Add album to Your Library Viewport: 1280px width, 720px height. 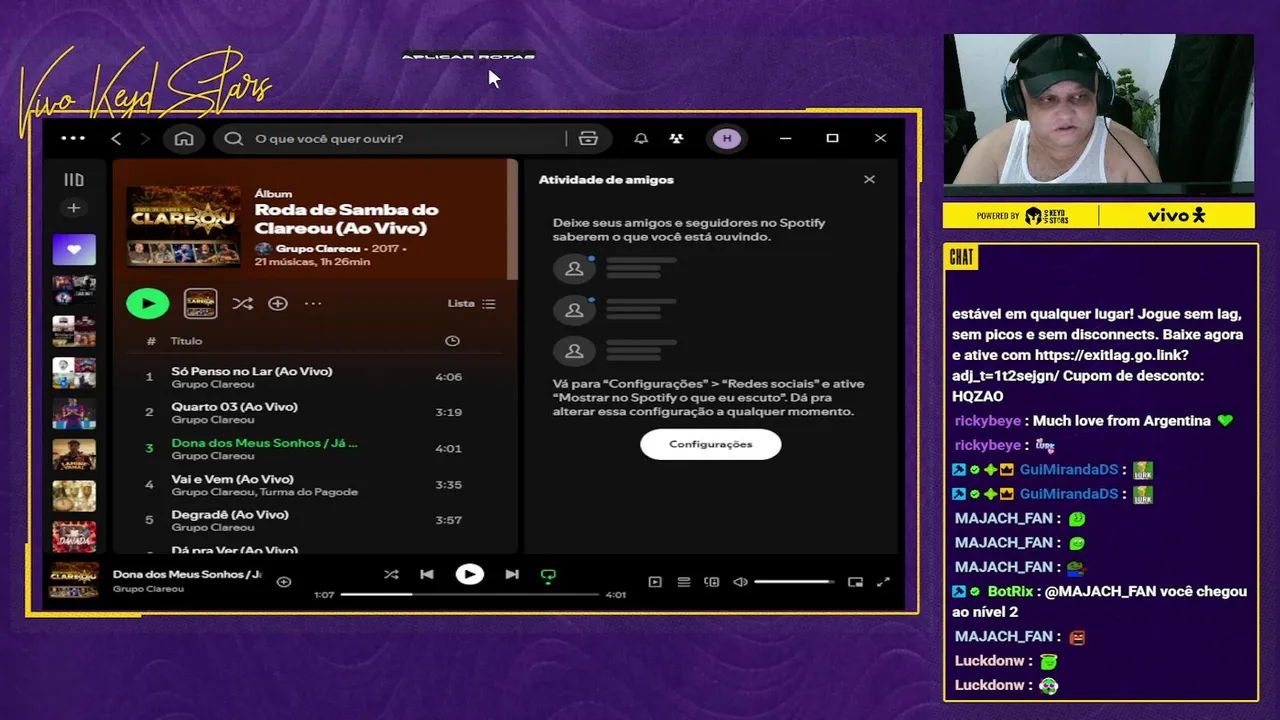pos(278,303)
